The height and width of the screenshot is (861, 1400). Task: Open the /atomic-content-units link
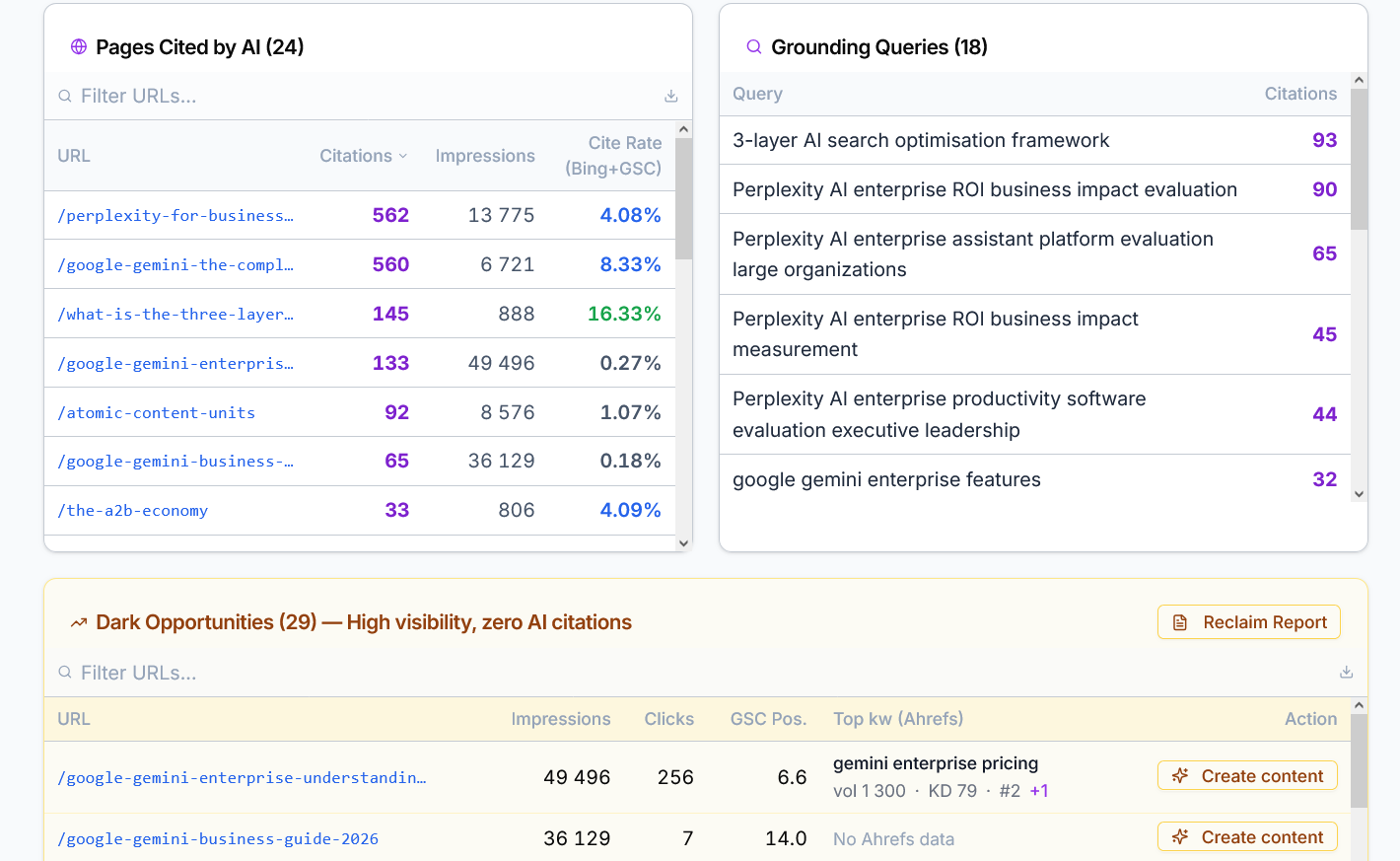(x=157, y=412)
